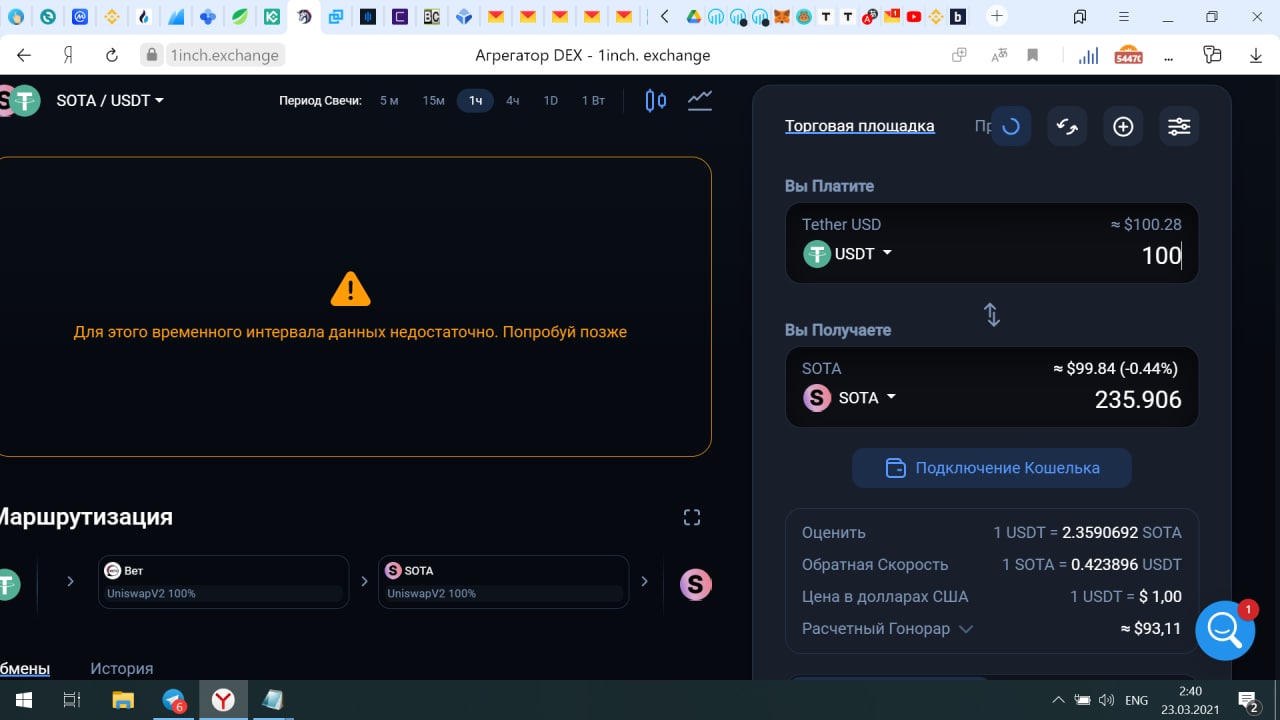Open the MetaMask fox tab

coord(783,16)
